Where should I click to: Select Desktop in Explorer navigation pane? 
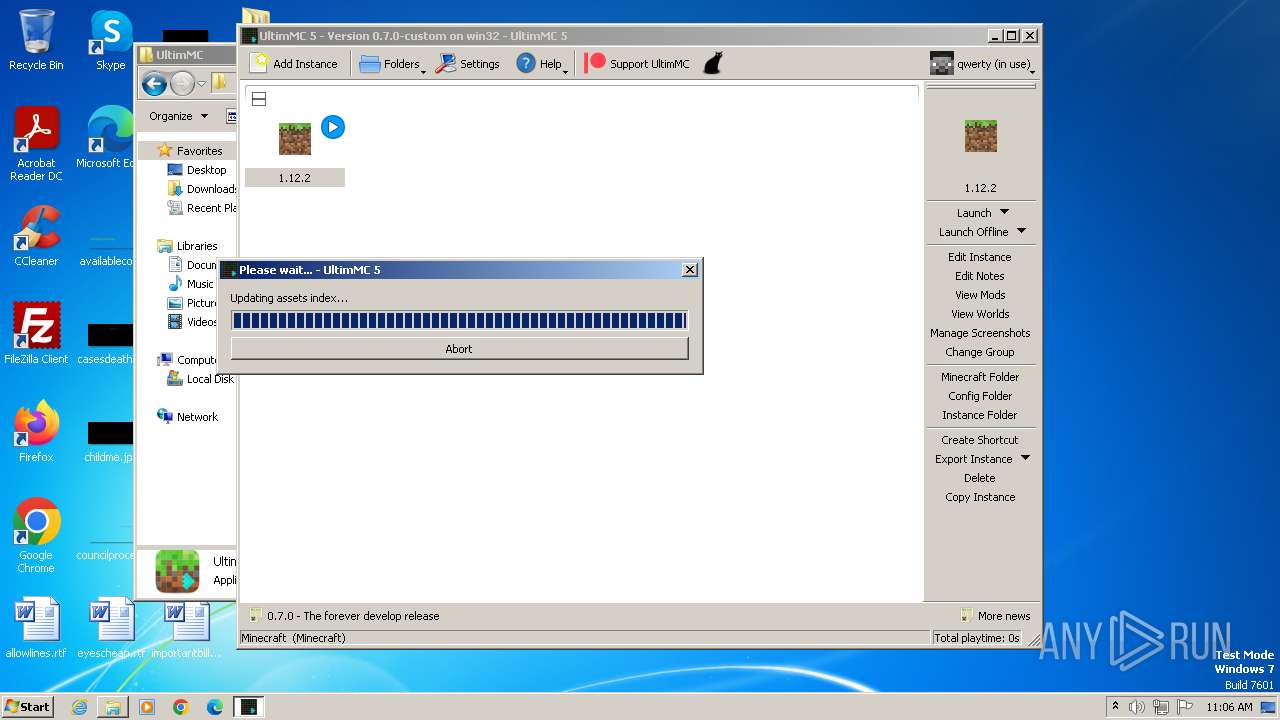[206, 170]
